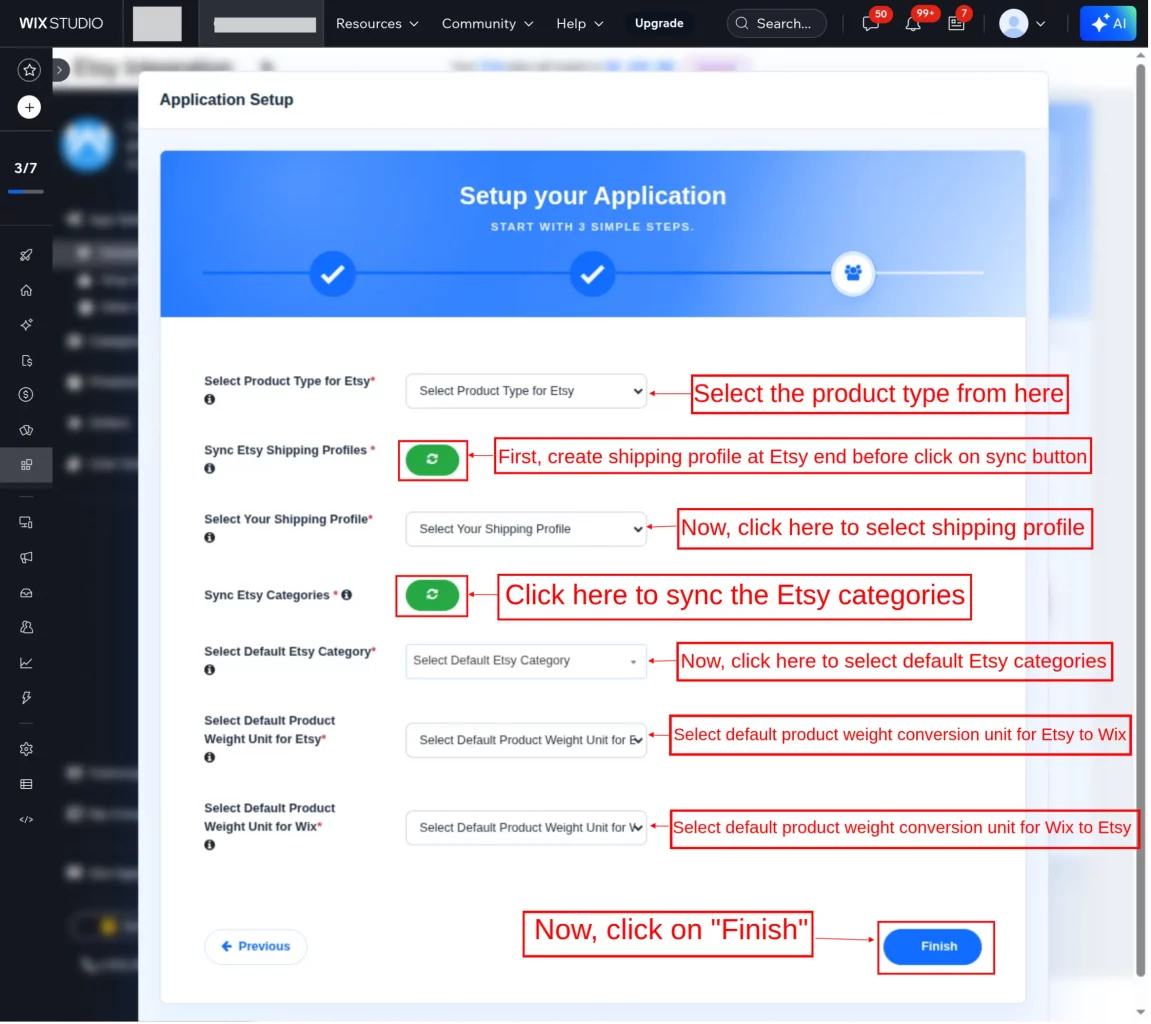Open the lightning automations sidebar icon
Viewport: 1151px width, 1024px height.
pyautogui.click(x=26, y=697)
